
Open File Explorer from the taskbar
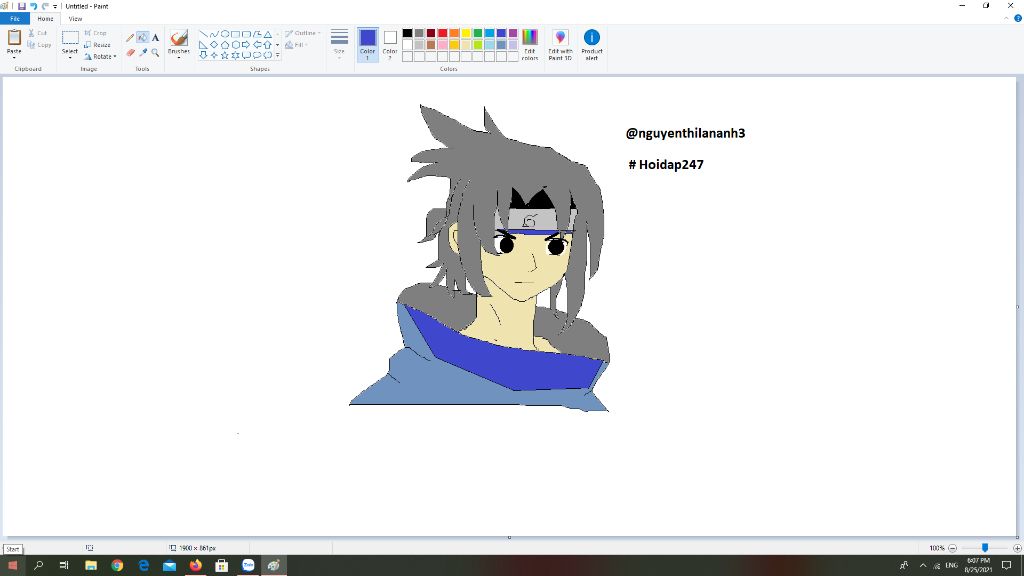(91, 566)
